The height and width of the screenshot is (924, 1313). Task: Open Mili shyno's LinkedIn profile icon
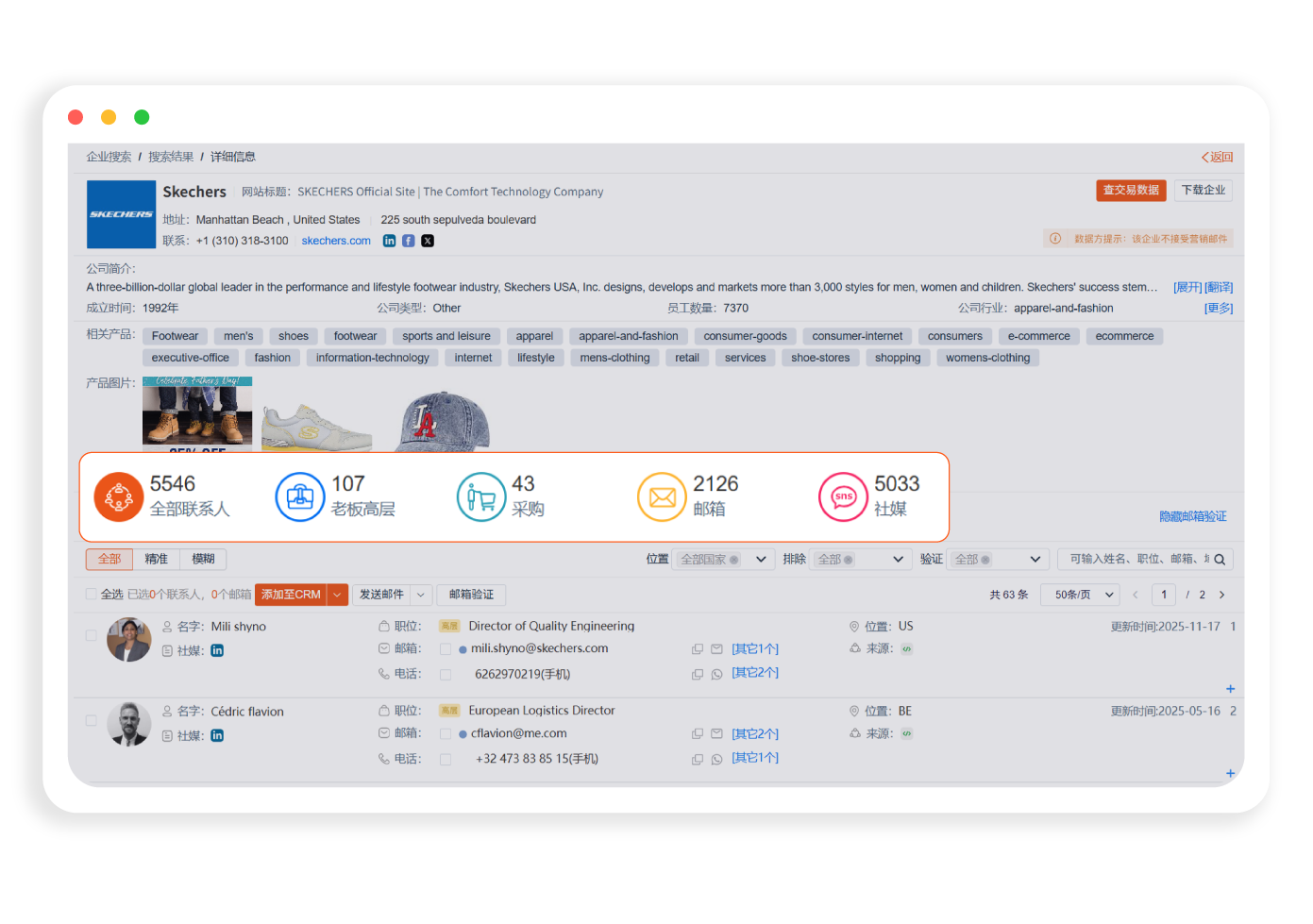(x=217, y=650)
